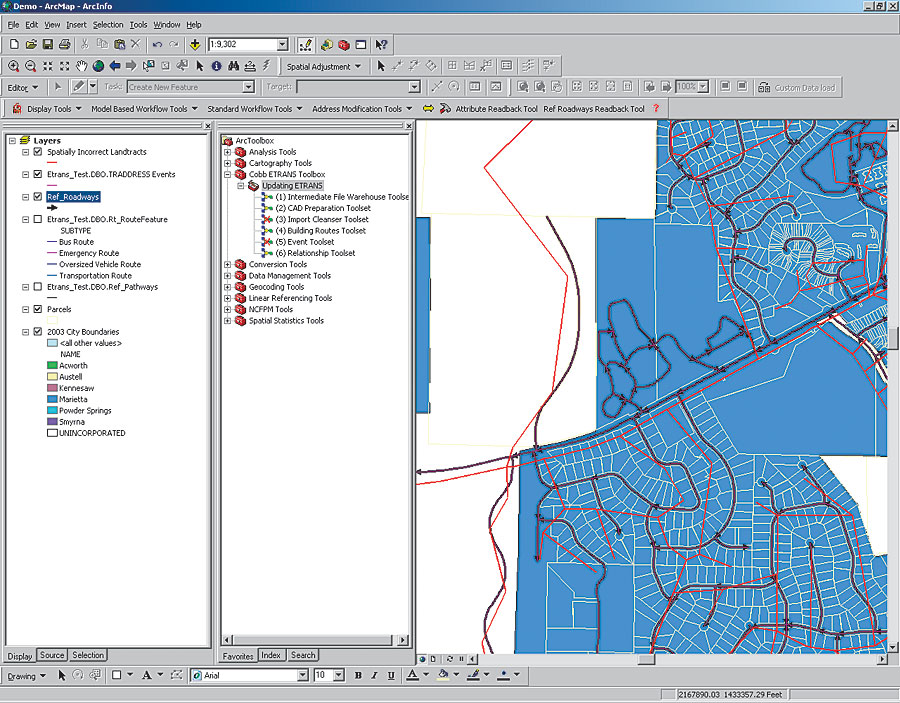
Task: Open the Find binoculars tool
Action: [x=233, y=66]
